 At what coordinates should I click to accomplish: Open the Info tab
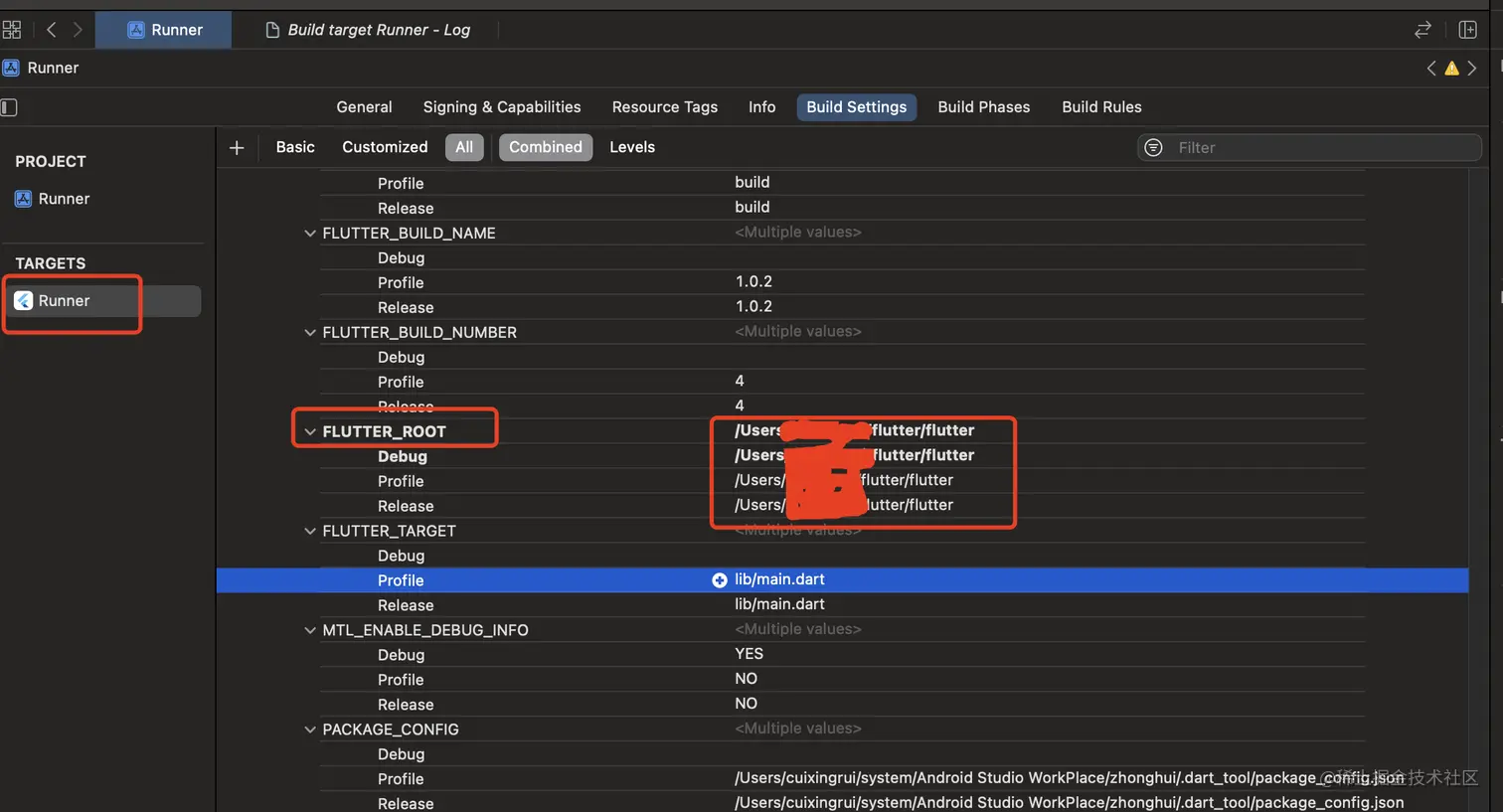pos(762,107)
